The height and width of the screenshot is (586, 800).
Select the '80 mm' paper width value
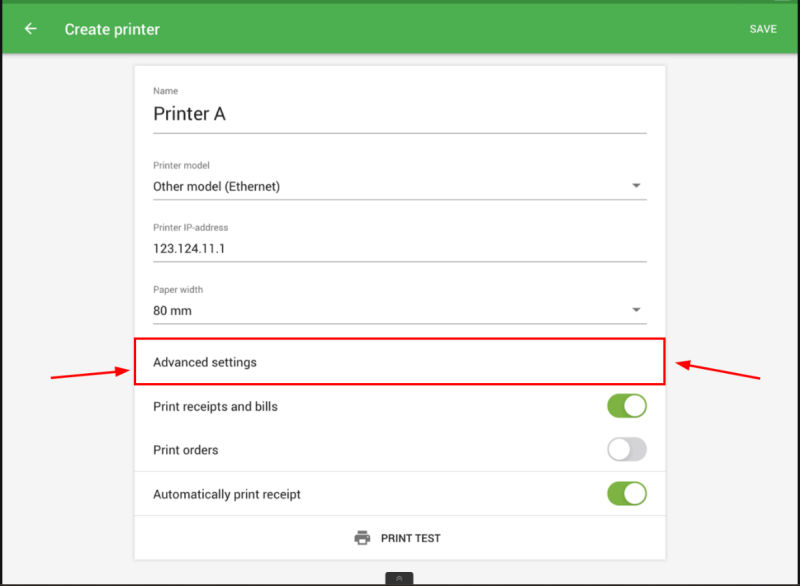coord(172,310)
